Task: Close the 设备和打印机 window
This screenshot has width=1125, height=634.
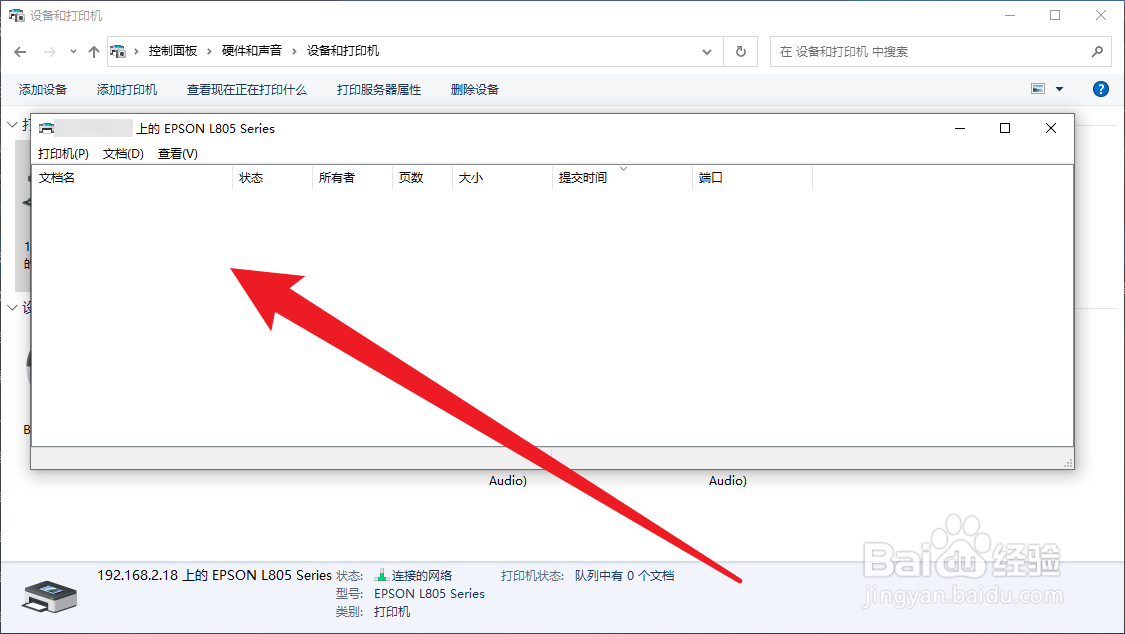Action: click(x=1101, y=15)
